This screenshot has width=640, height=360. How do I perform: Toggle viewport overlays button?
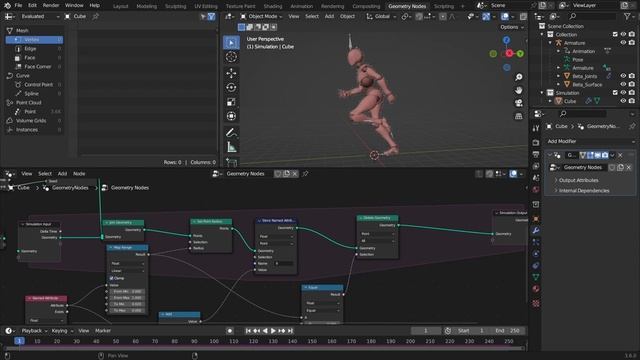point(505,16)
